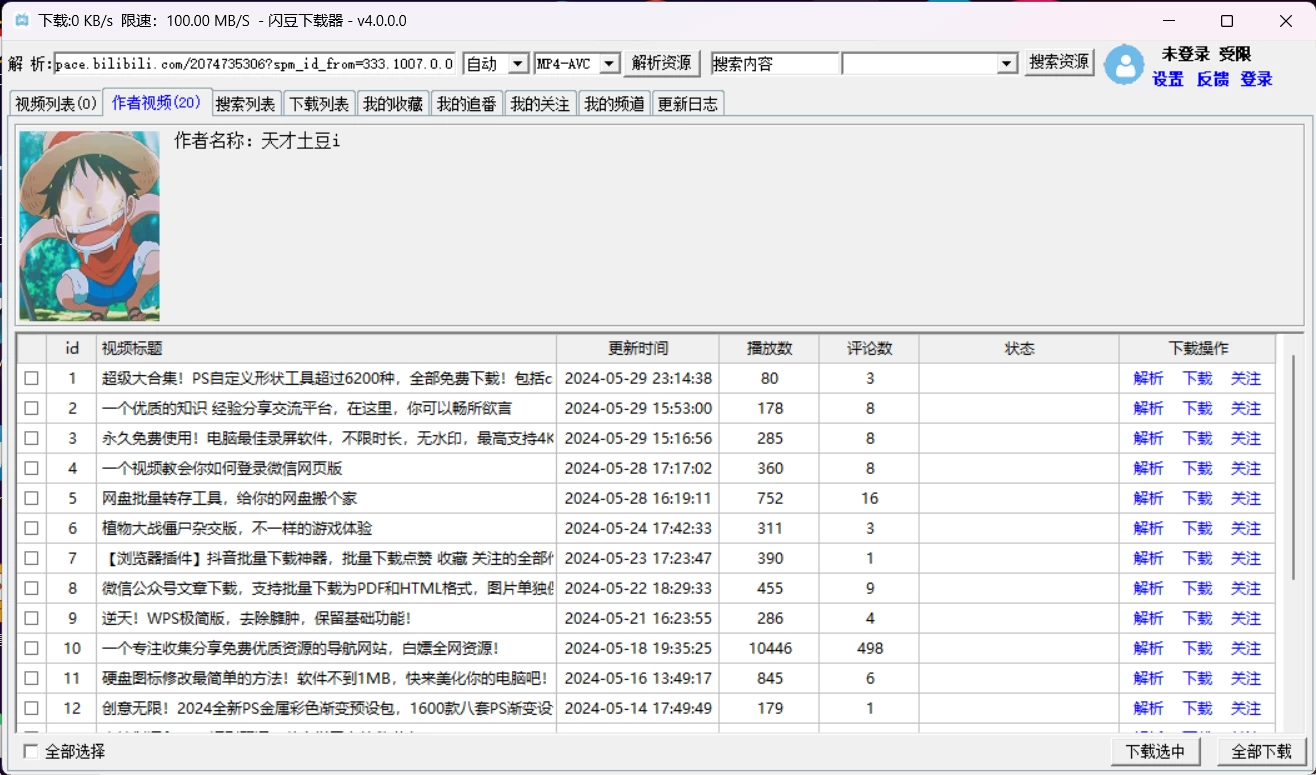Click the 播放数 column header

tap(769, 348)
